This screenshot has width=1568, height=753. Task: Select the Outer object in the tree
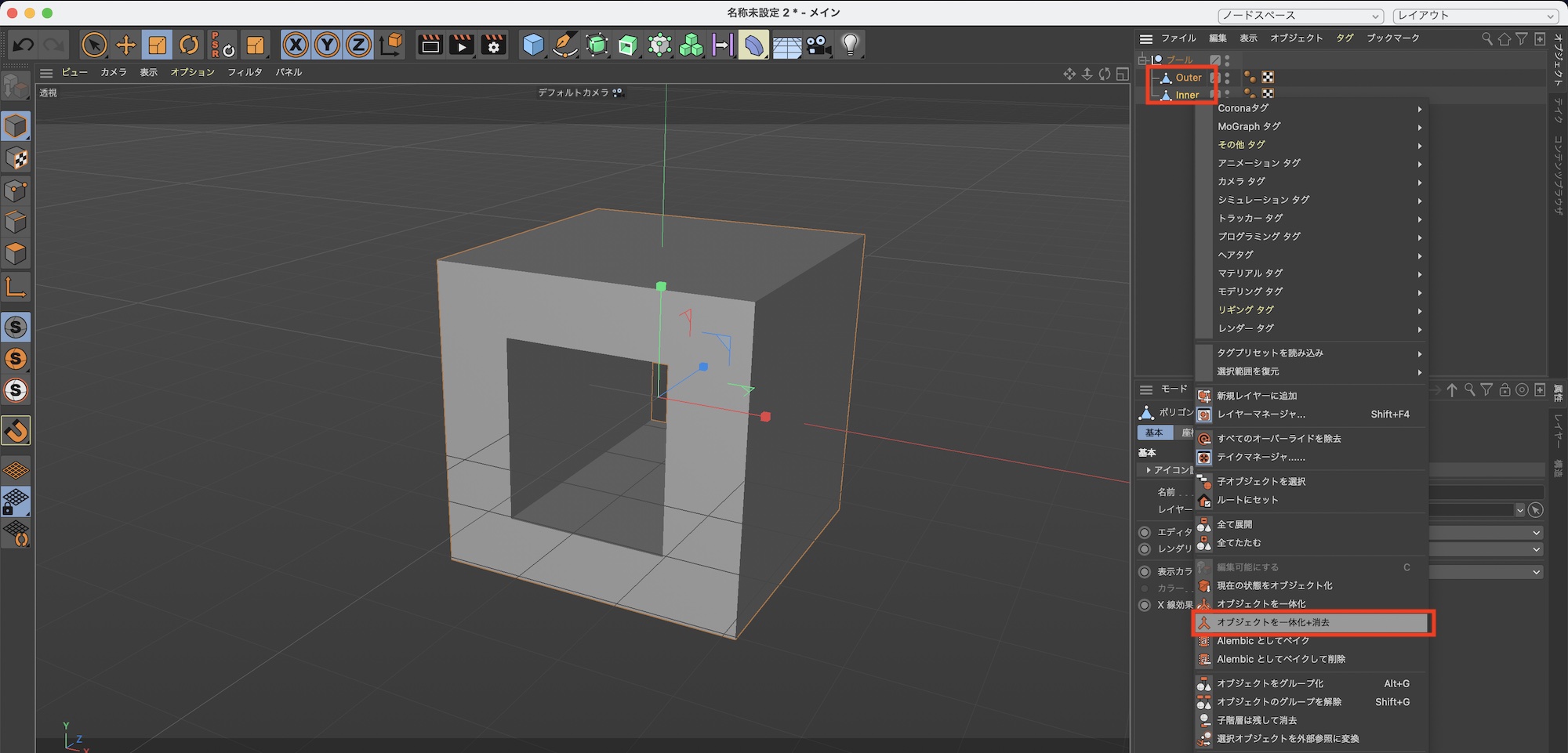[x=1188, y=78]
